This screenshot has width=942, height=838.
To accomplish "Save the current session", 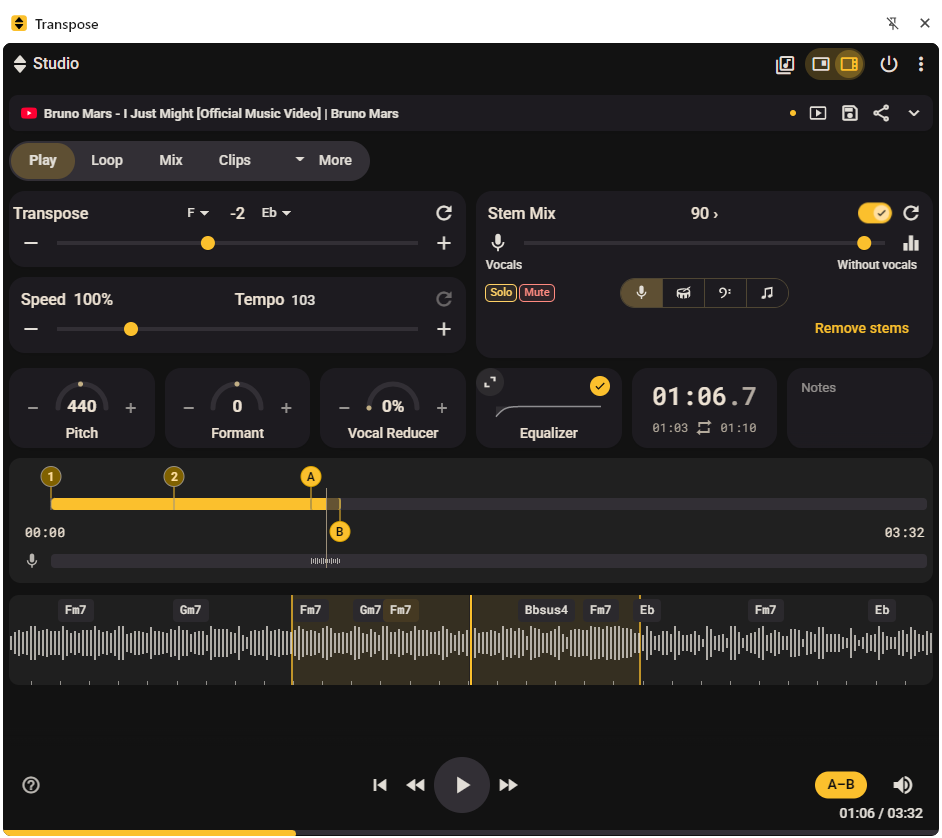I will [x=849, y=113].
